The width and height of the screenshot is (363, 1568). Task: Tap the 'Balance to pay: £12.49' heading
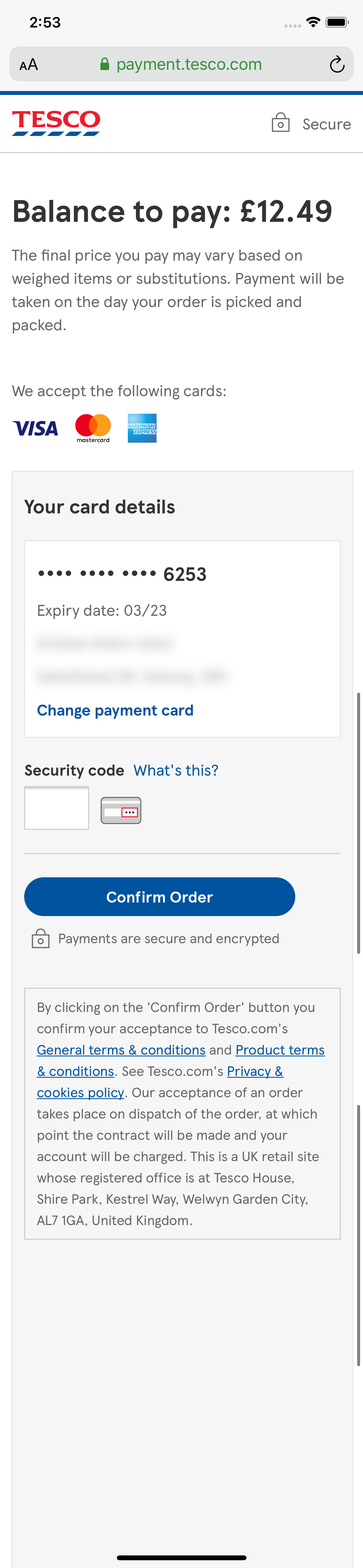[x=172, y=211]
